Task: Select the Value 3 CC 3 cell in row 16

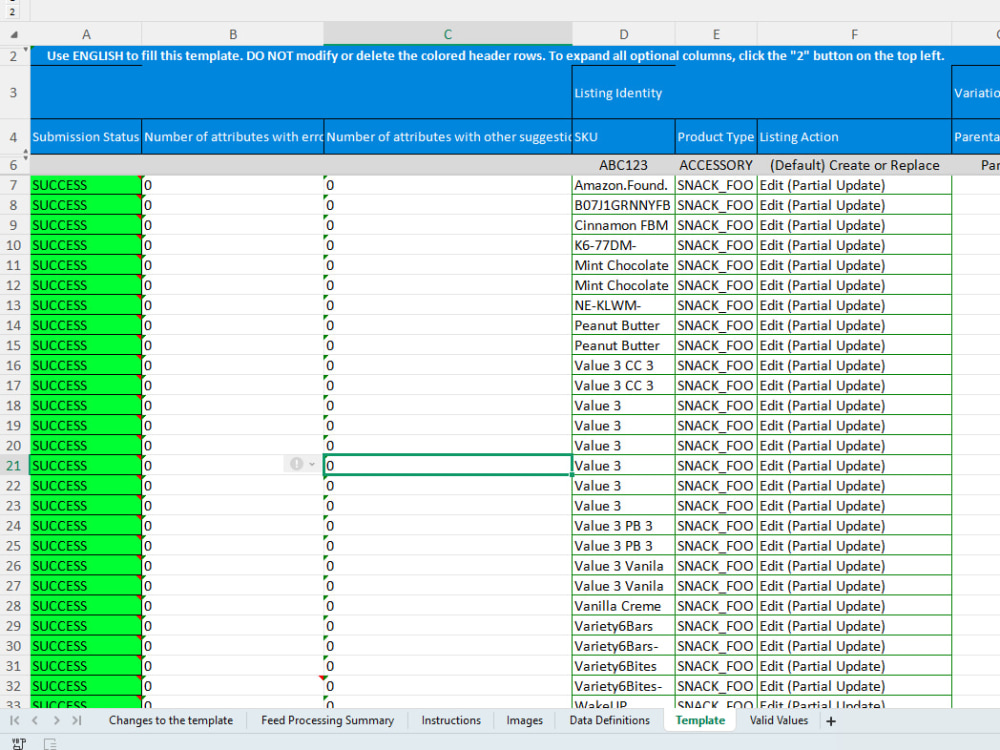Action: 624,365
